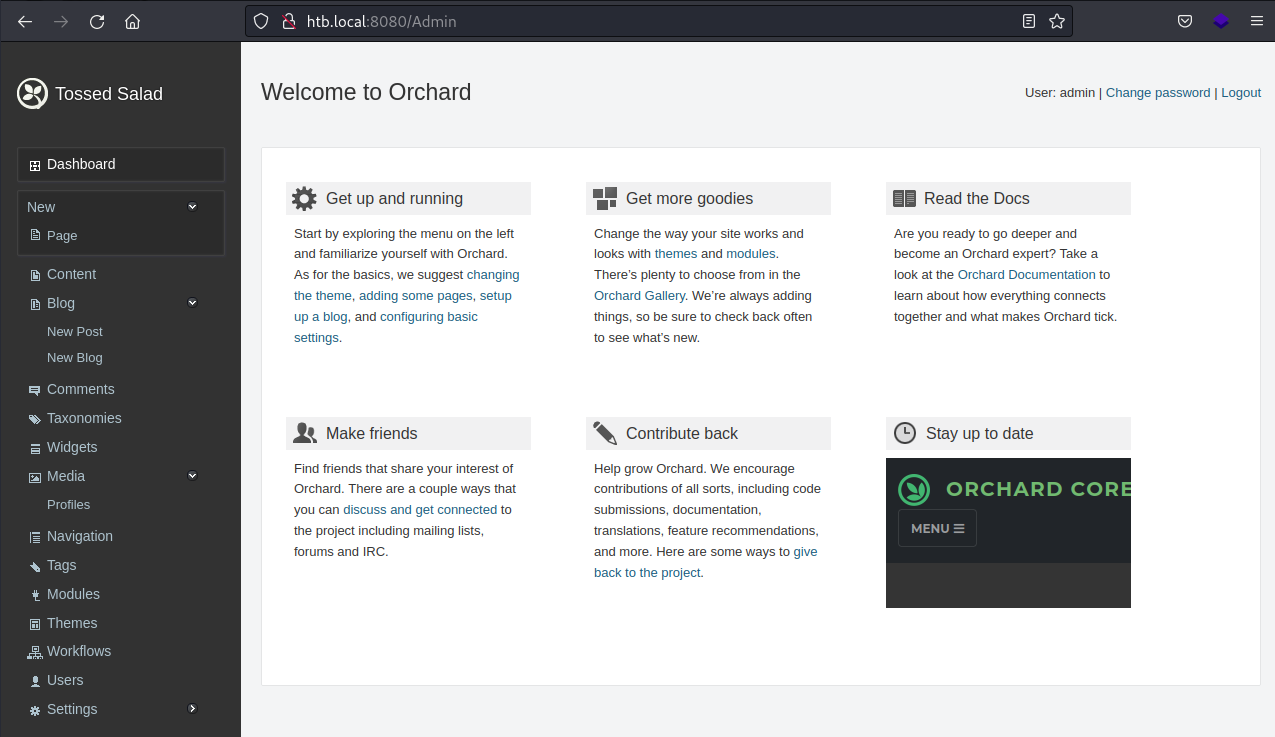Click the 'Stay up to date' heading
Screen dimensions: 1275x737
980,434
